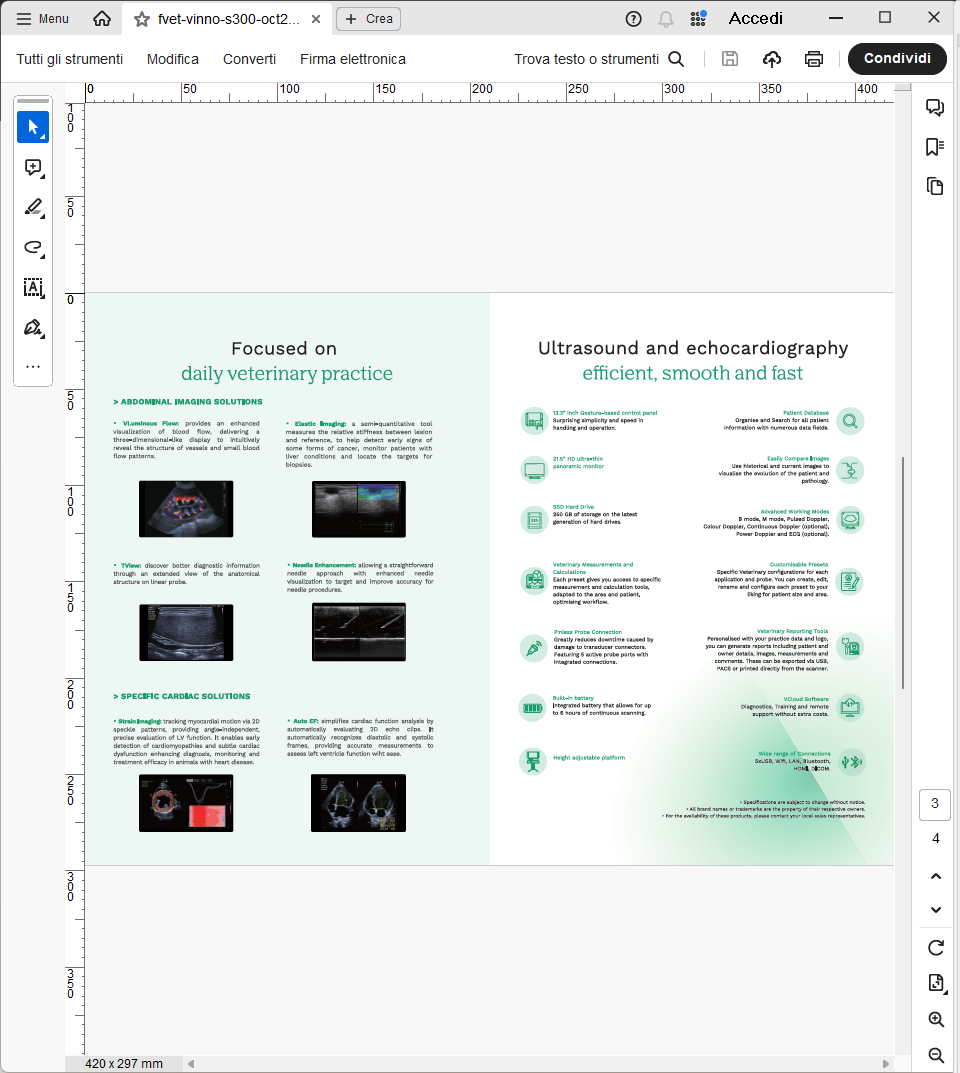Click the magnifier search icon in toolbar

[x=676, y=59]
